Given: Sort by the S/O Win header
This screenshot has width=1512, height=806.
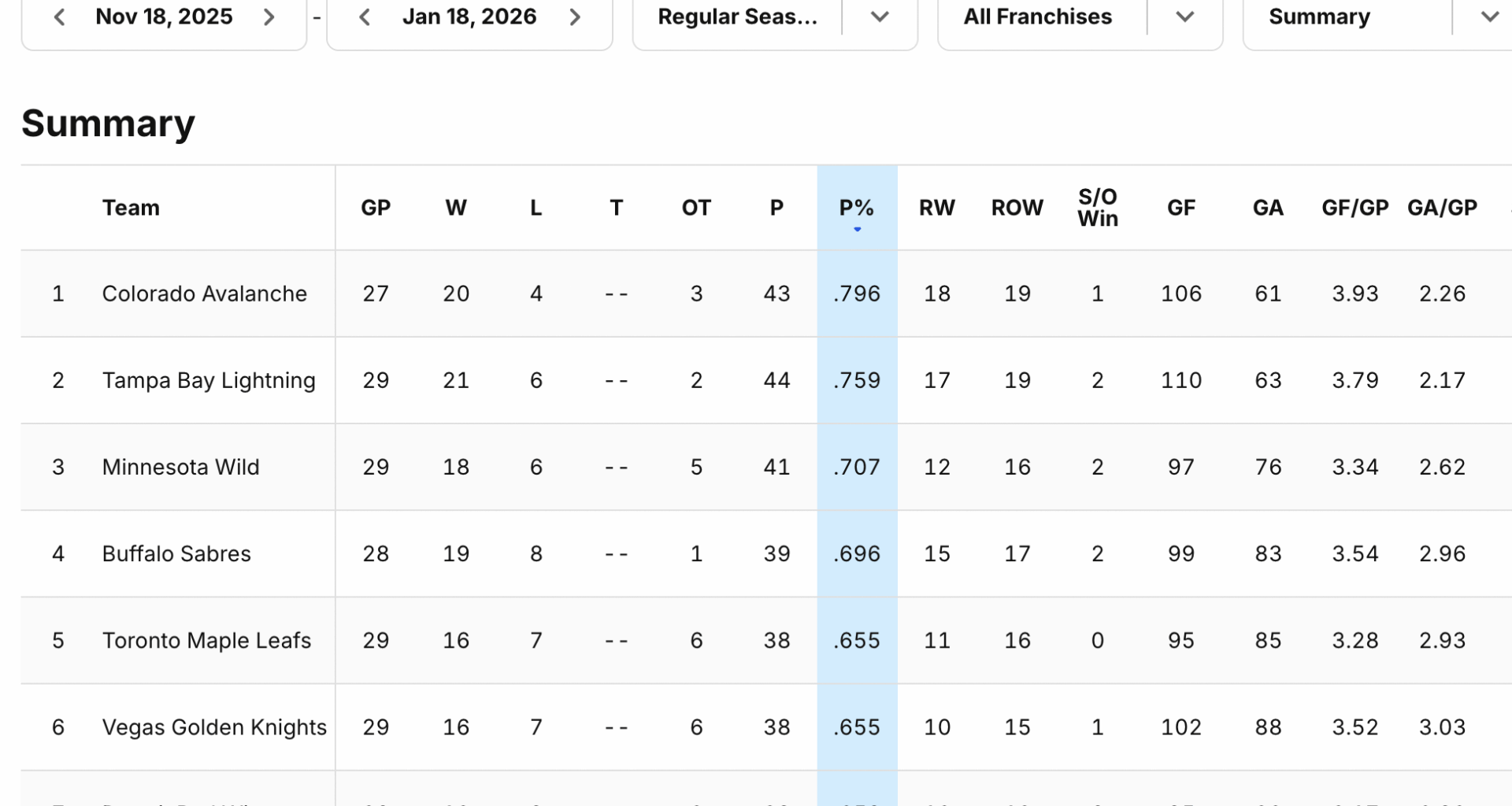Looking at the screenshot, I should pos(1097,207).
